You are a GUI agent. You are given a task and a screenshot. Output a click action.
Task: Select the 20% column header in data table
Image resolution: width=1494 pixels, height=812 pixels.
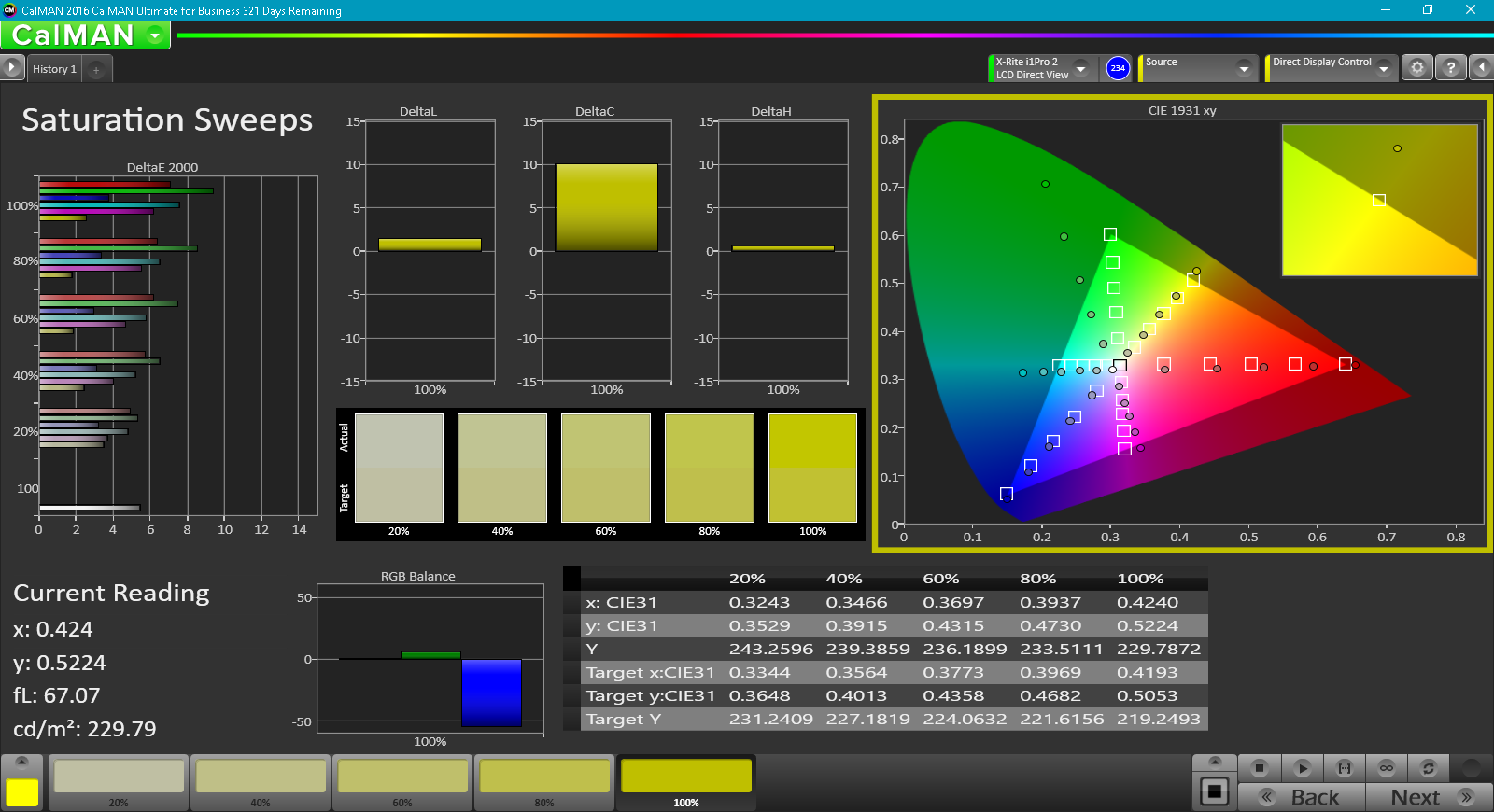coord(747,579)
